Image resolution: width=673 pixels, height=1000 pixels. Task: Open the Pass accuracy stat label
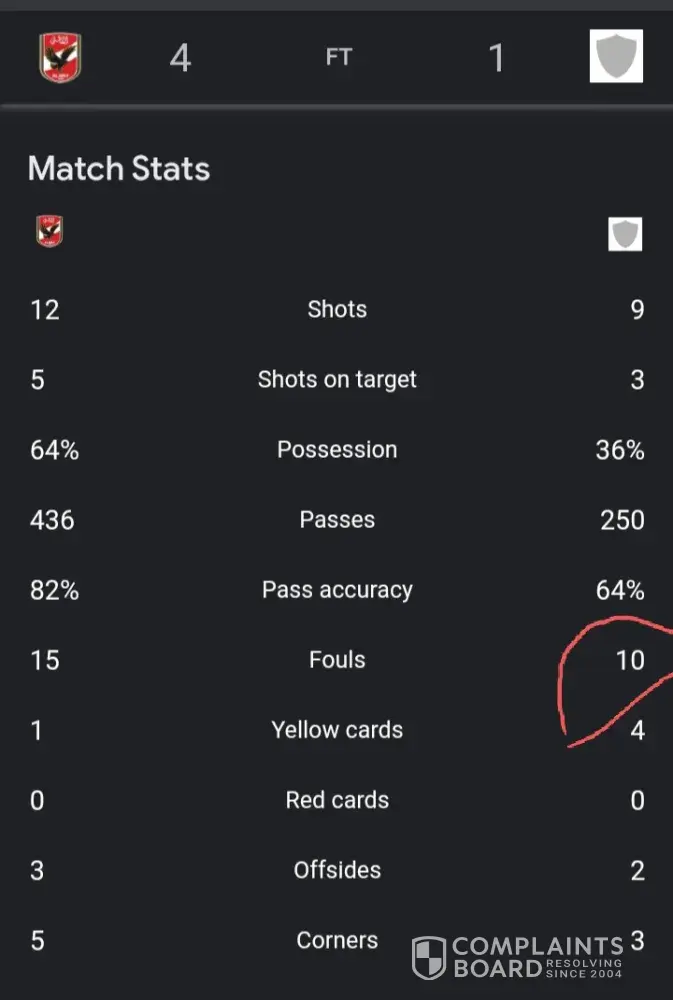(337, 590)
